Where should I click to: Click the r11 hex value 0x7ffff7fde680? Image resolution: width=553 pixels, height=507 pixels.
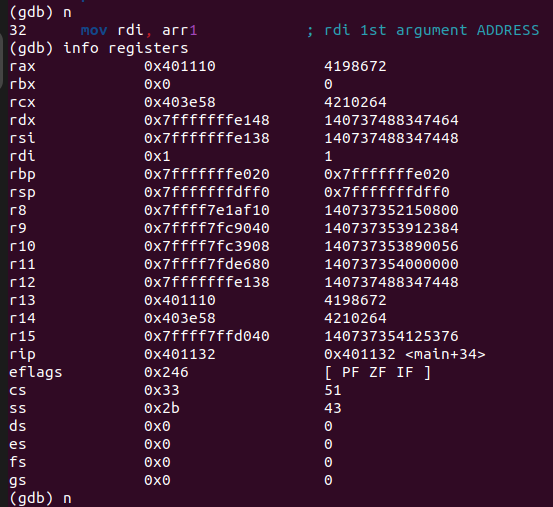click(207, 264)
